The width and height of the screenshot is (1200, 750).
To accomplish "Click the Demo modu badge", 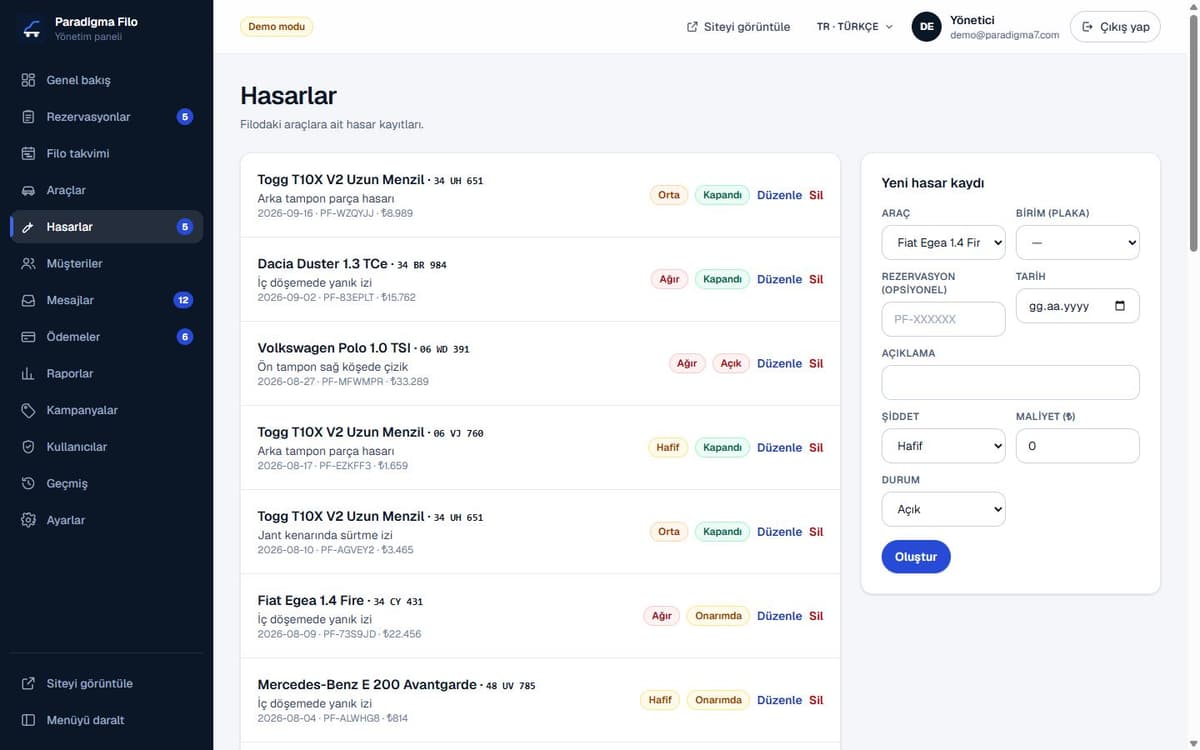I will (x=277, y=27).
